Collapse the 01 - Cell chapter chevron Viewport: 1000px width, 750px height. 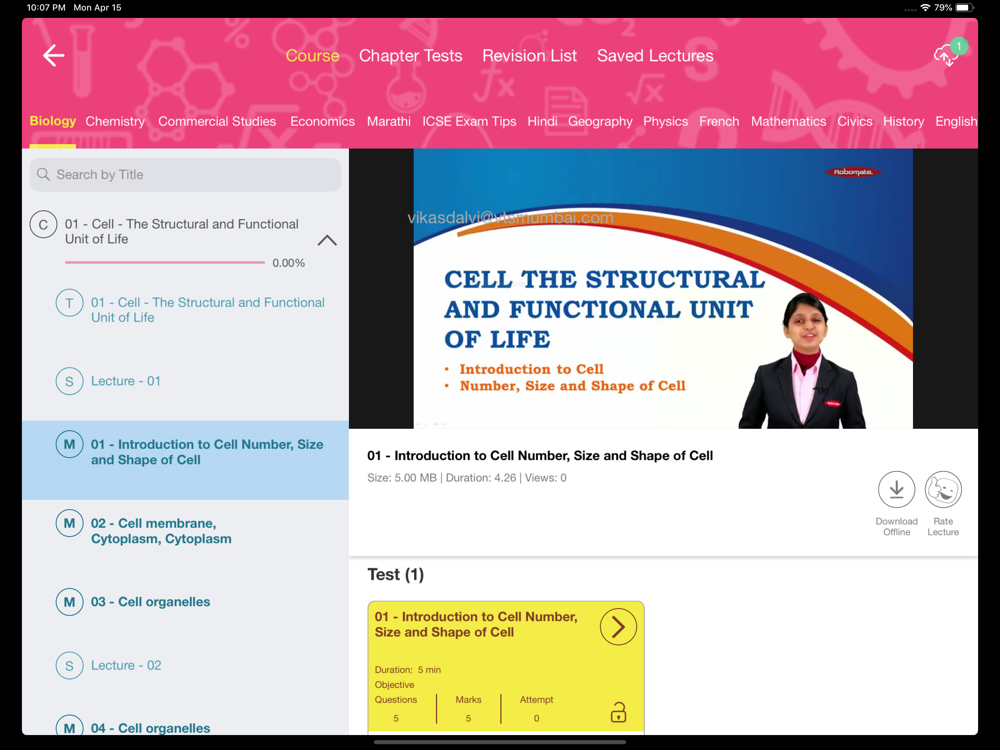(x=327, y=240)
